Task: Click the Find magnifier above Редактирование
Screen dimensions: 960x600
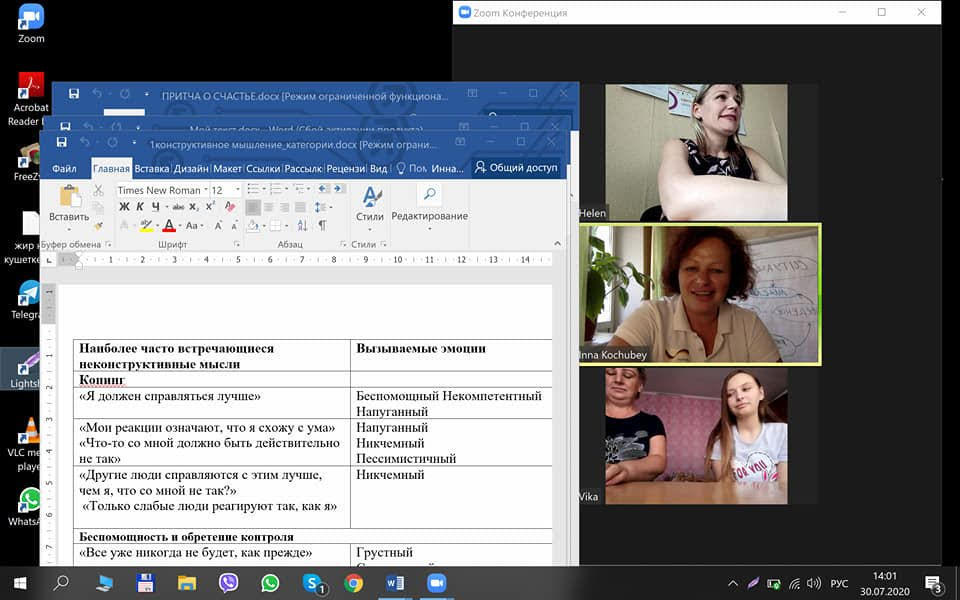Action: pos(430,195)
